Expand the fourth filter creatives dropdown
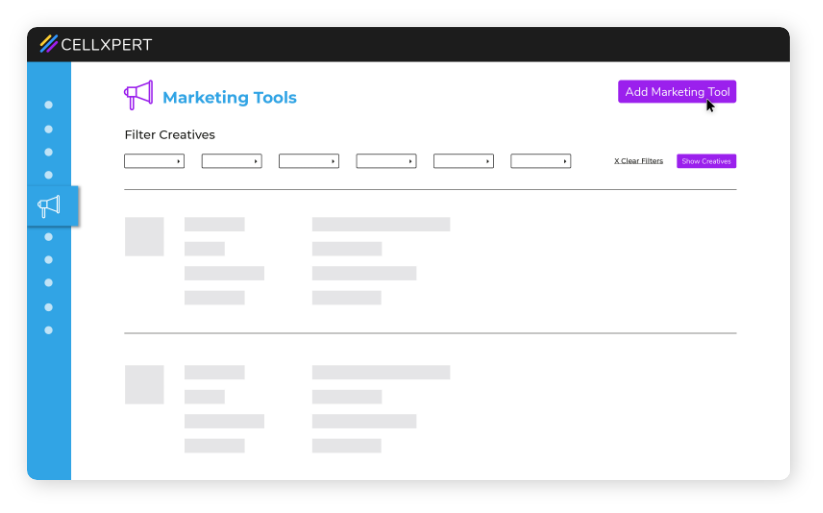 tap(386, 161)
